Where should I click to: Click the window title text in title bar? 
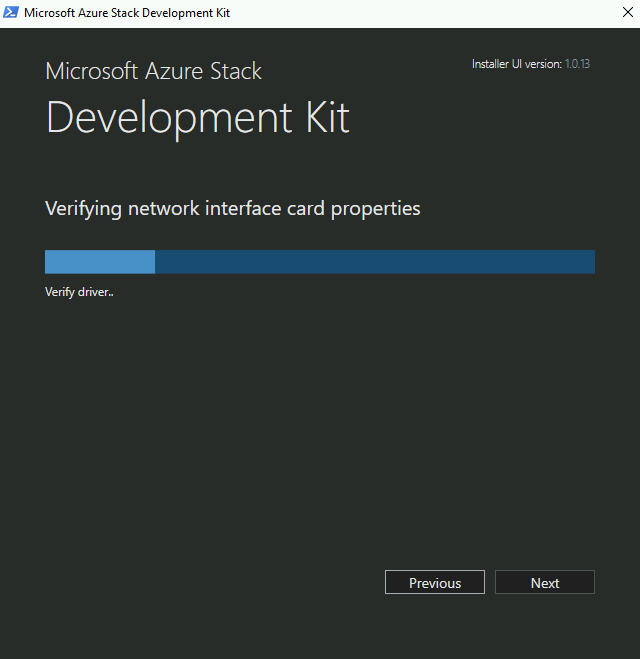127,13
